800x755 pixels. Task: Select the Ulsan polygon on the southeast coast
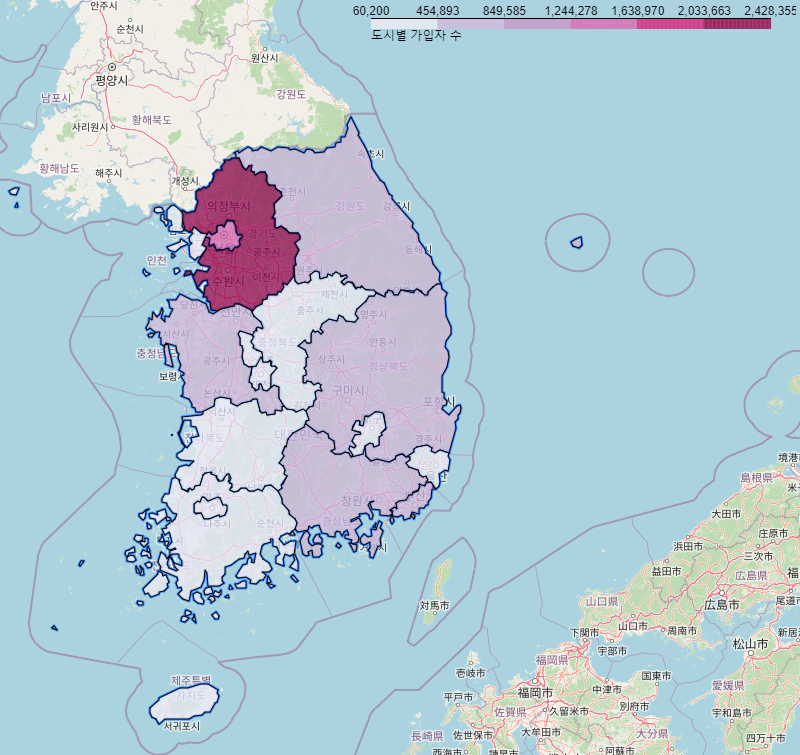[x=431, y=464]
